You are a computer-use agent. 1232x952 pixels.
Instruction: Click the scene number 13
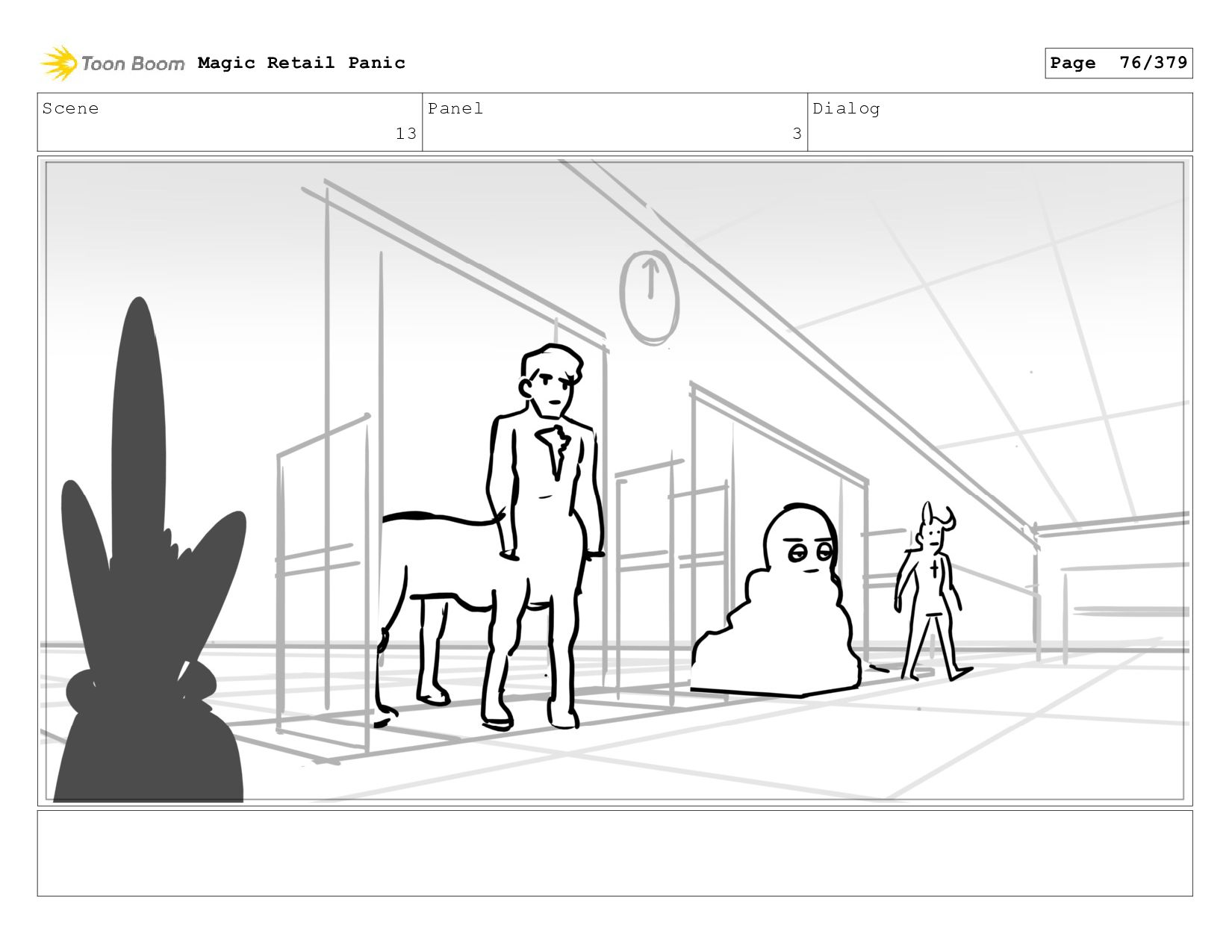(405, 134)
